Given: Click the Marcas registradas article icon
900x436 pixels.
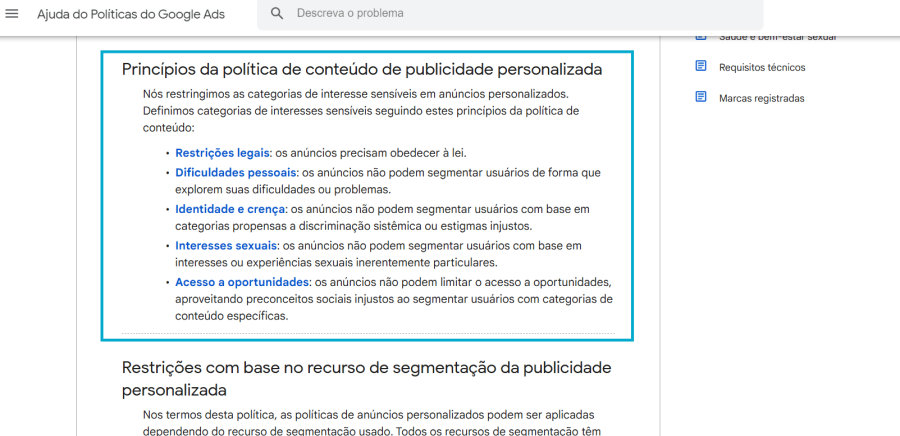Looking at the screenshot, I should click(x=701, y=98).
